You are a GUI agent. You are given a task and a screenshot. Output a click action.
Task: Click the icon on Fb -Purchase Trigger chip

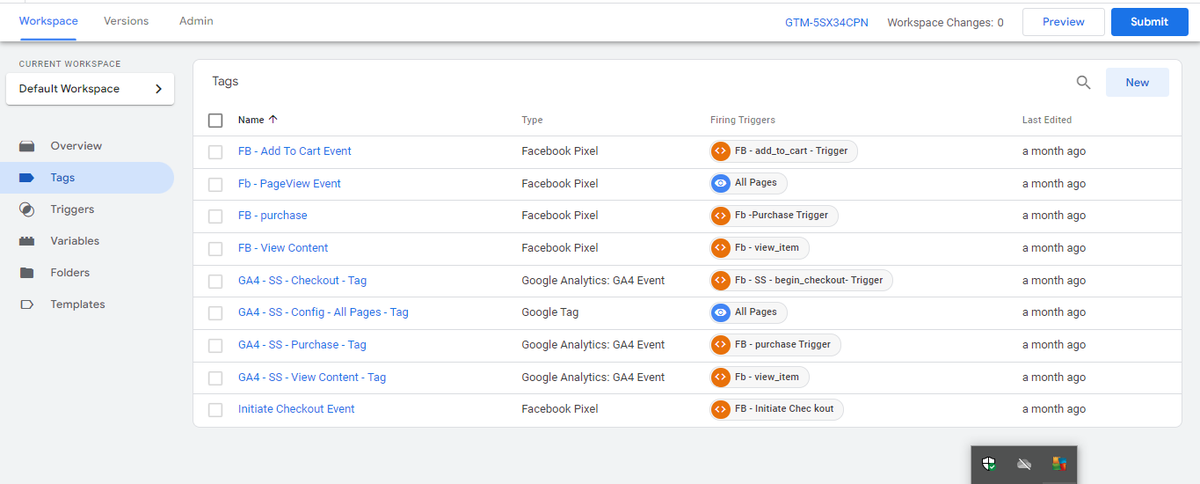pyautogui.click(x=720, y=215)
